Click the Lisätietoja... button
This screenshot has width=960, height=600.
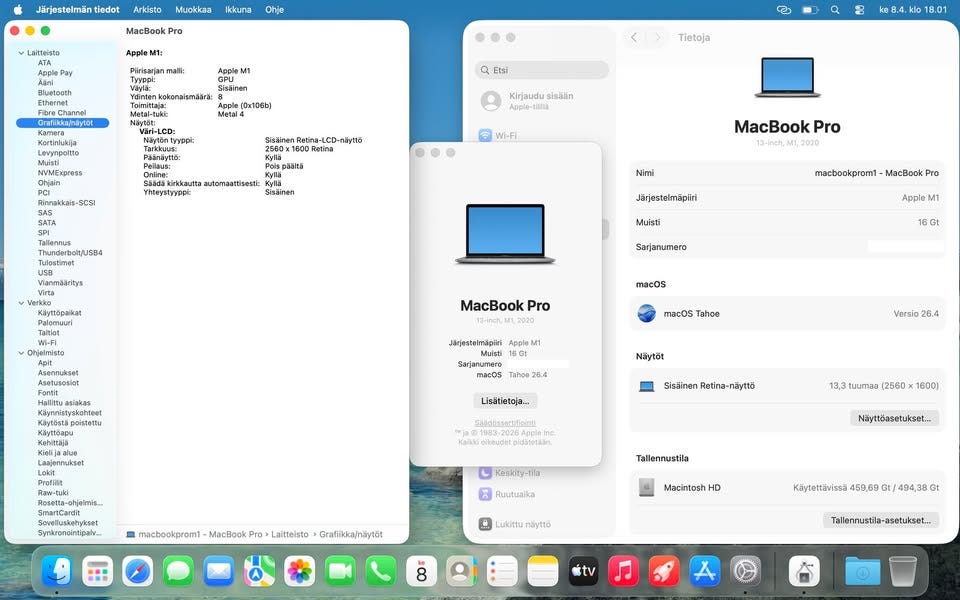(505, 400)
